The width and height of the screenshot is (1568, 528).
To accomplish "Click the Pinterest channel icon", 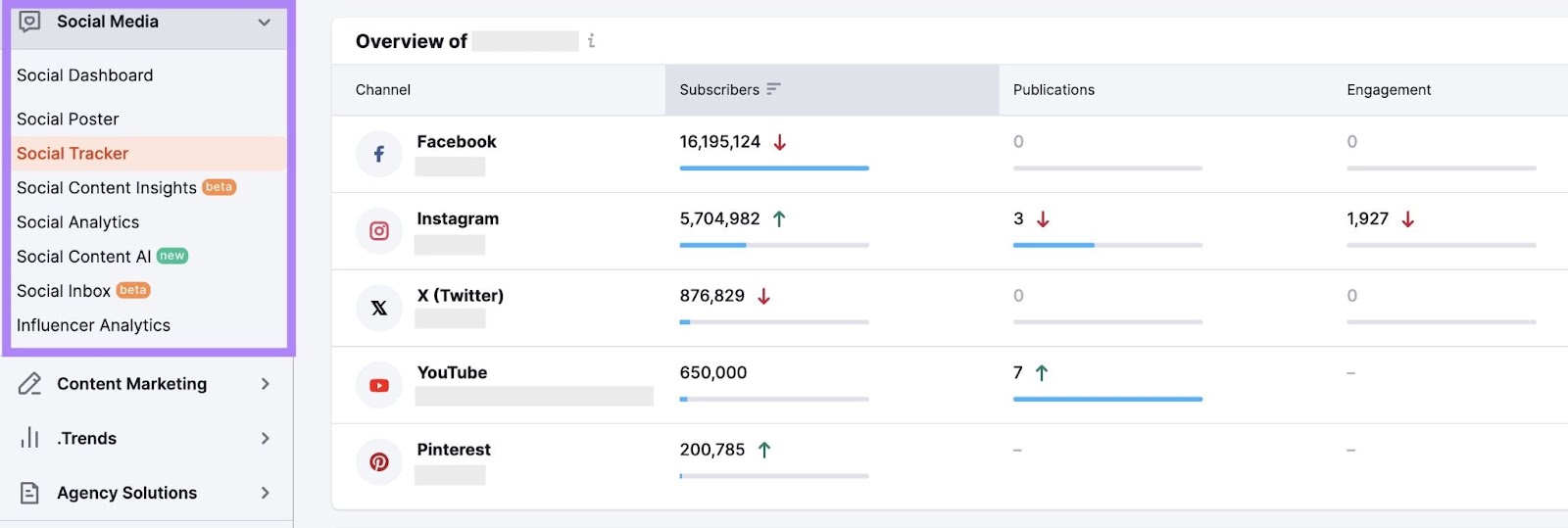I will tap(379, 461).
